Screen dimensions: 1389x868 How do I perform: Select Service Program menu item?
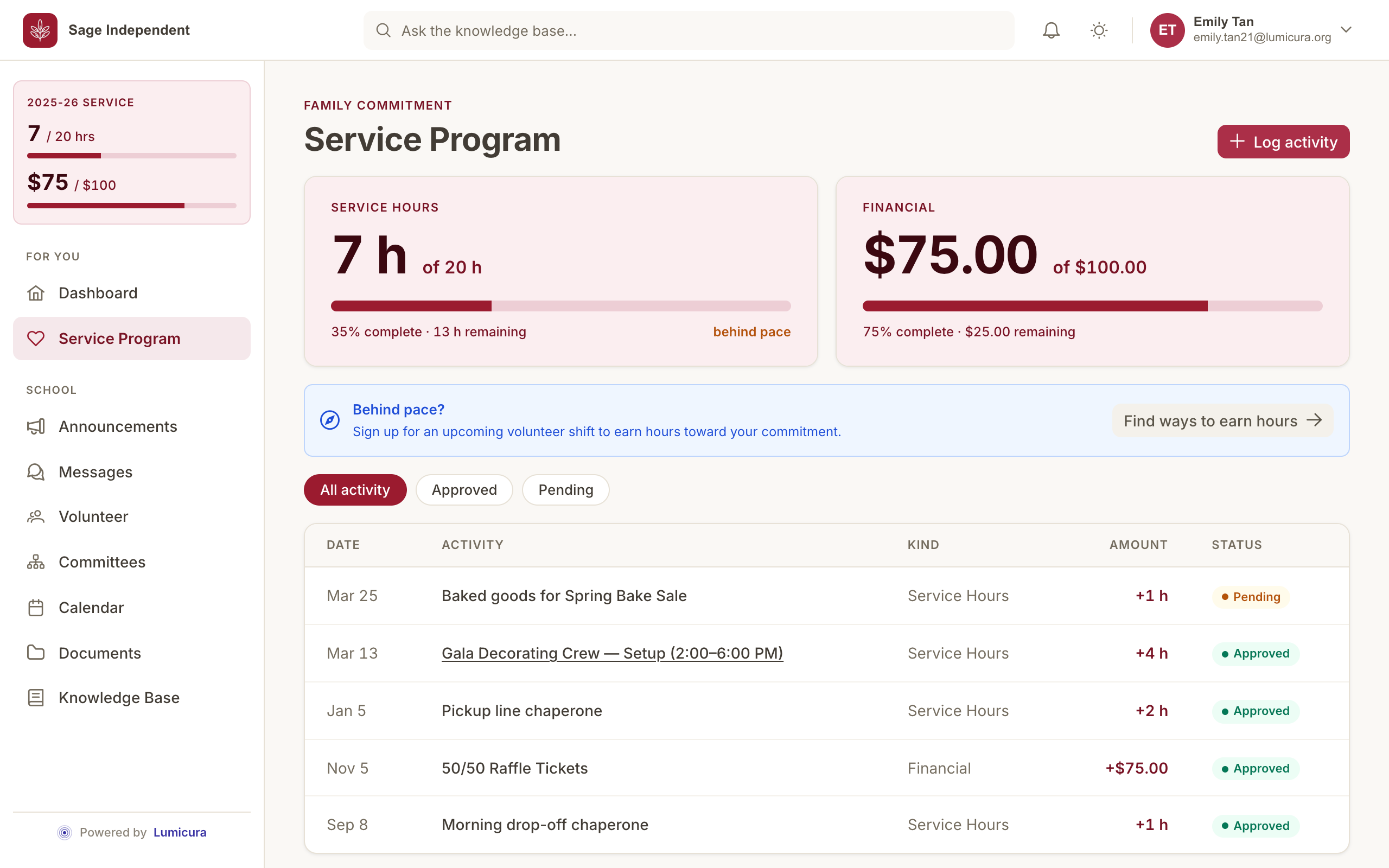pyautogui.click(x=131, y=339)
